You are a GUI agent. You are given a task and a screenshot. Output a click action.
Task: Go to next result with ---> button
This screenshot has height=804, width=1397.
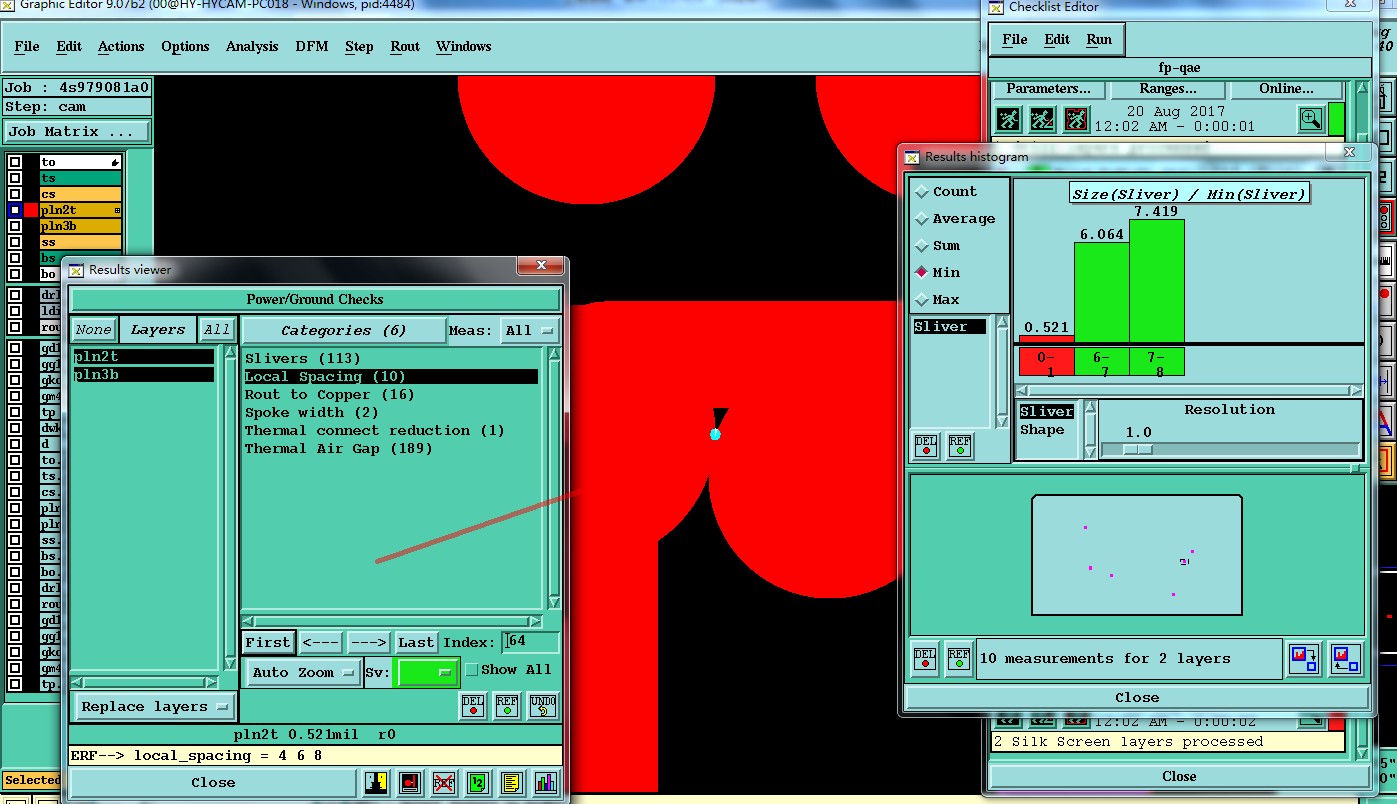point(368,642)
